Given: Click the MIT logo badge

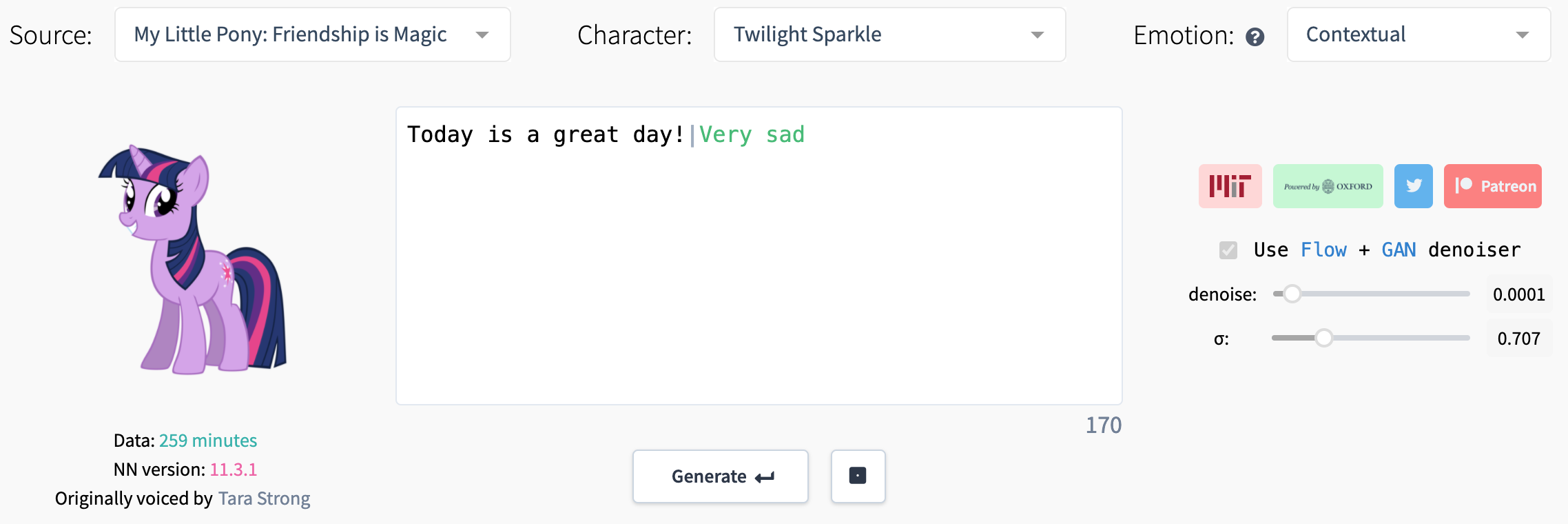Looking at the screenshot, I should [x=1230, y=186].
